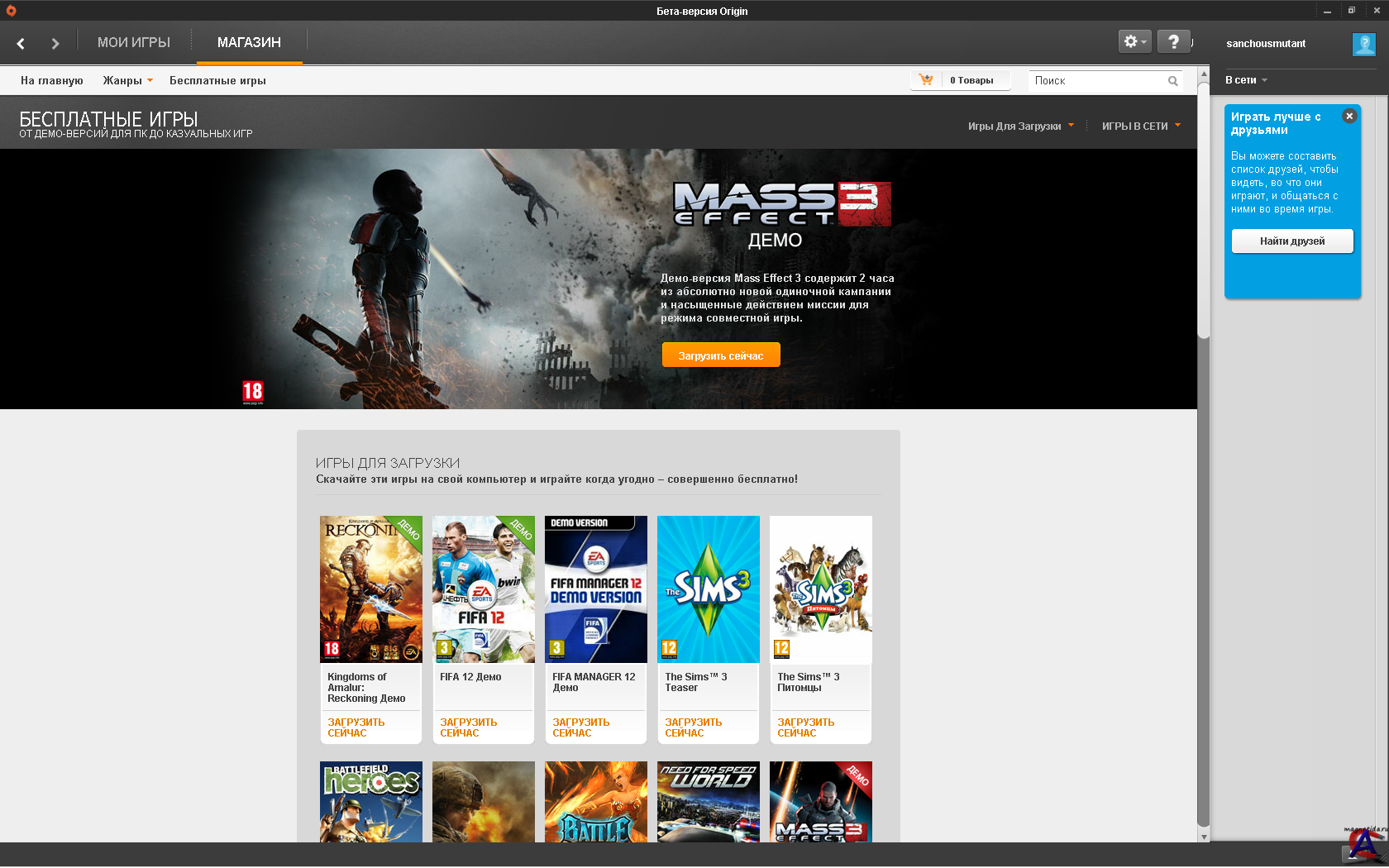Viewport: 1389px width, 868px height.
Task: Open the FIFA 12 Демо cover thumbnail
Action: 484,589
